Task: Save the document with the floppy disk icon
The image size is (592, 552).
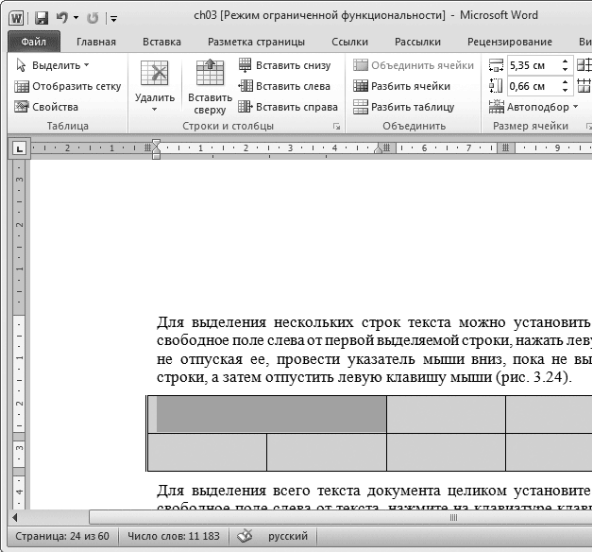Action: [x=41, y=18]
